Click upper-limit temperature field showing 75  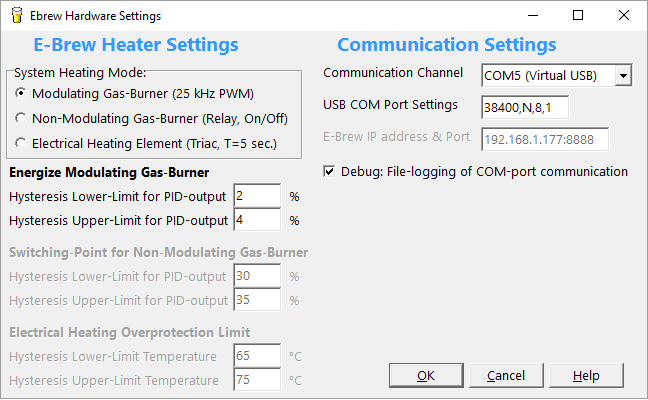click(257, 380)
